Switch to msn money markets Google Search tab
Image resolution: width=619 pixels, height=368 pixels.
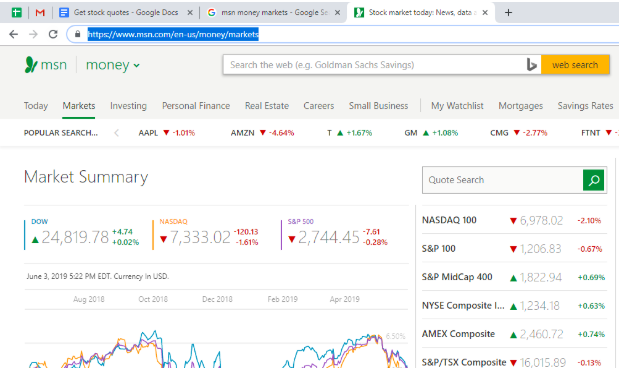tap(273, 13)
